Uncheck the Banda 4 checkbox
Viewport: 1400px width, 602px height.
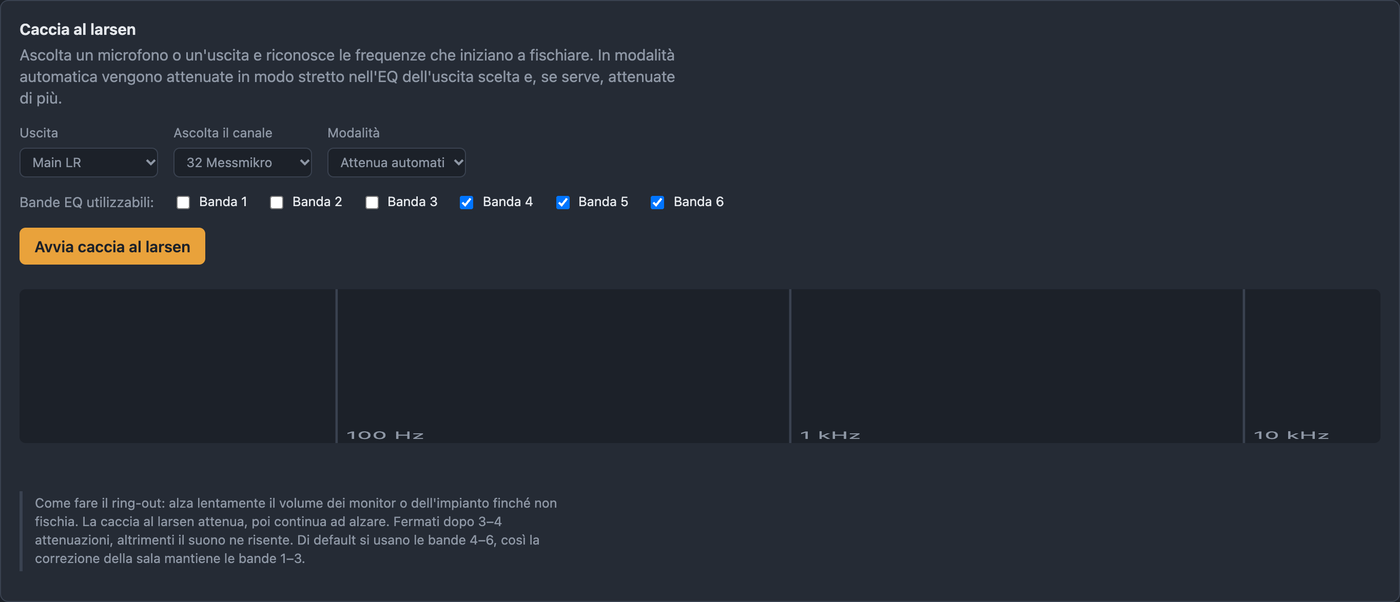[467, 202]
